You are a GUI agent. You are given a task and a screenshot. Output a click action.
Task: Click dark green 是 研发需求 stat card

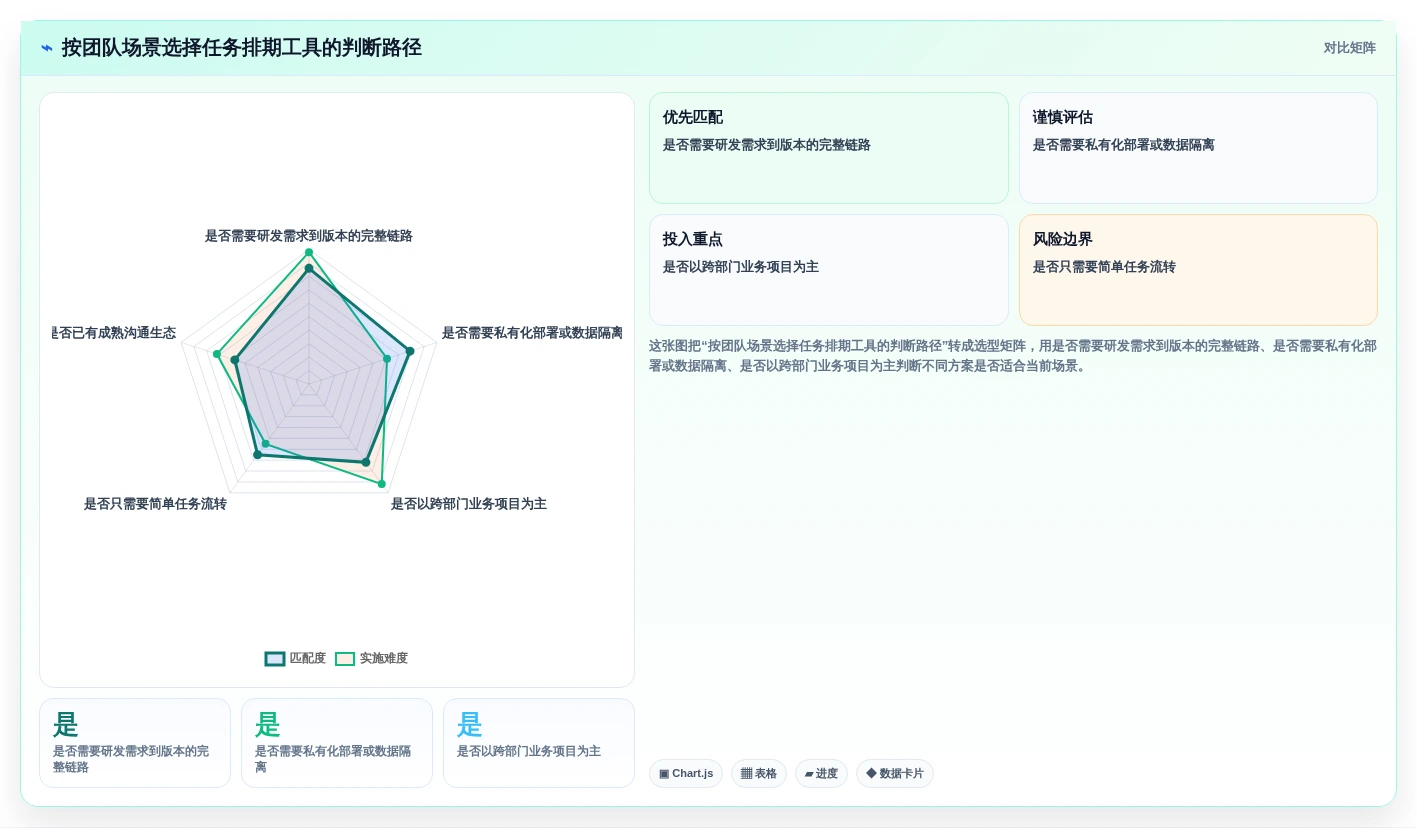click(135, 743)
